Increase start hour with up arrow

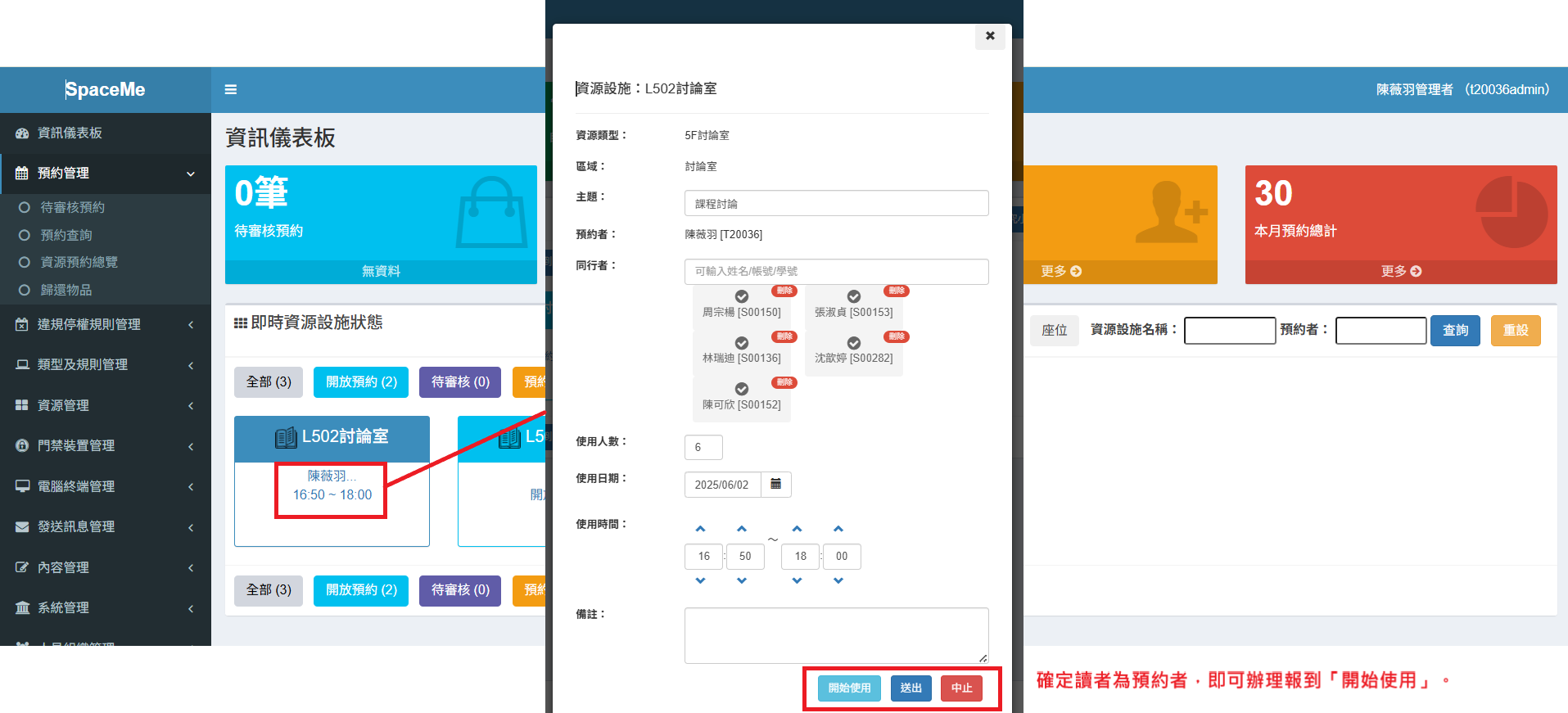click(700, 529)
